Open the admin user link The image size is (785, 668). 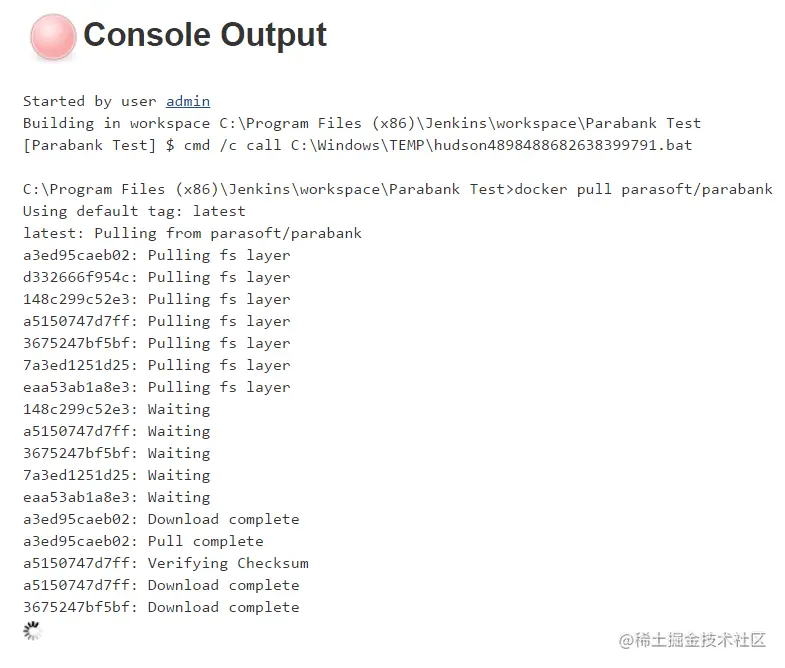(x=188, y=101)
